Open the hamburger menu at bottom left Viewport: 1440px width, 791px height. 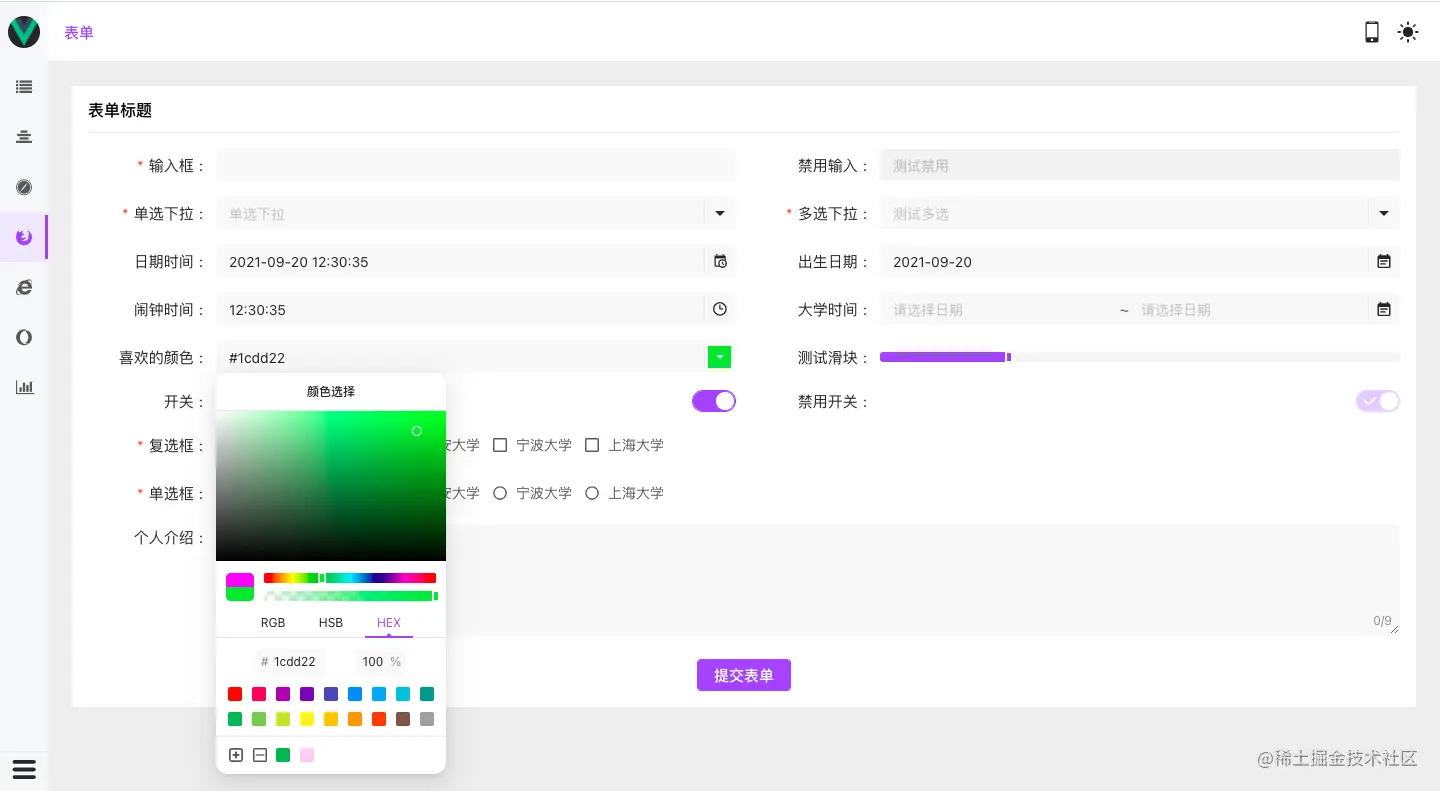point(23,769)
